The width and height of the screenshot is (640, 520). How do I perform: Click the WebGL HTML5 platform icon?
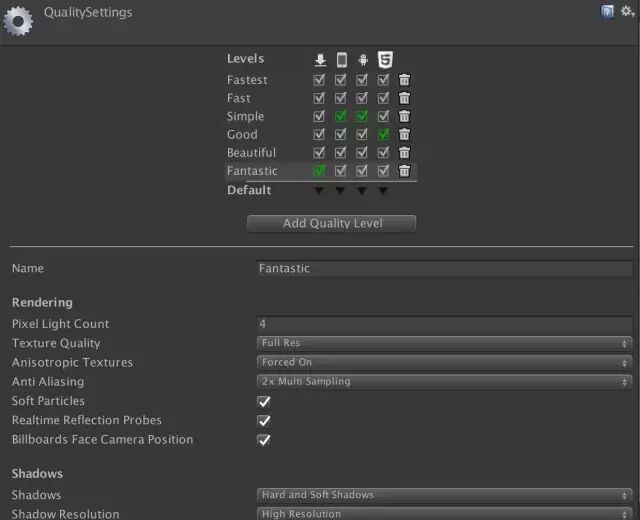tap(385, 60)
